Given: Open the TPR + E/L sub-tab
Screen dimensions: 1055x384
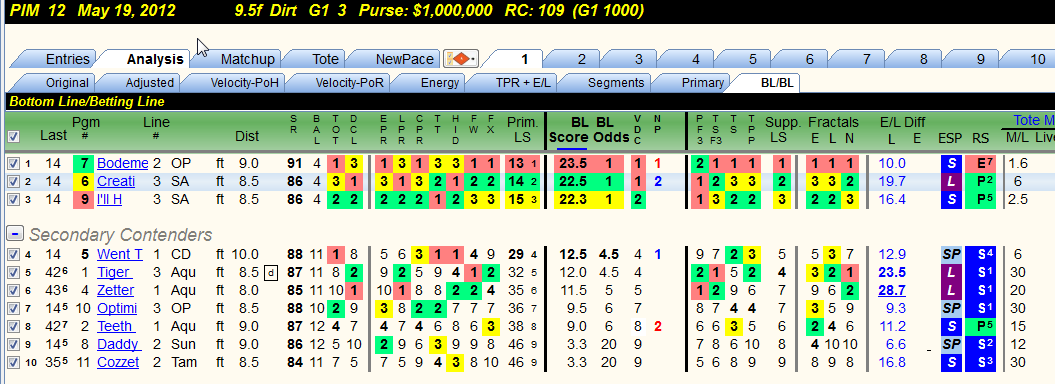Looking at the screenshot, I should click(522, 83).
